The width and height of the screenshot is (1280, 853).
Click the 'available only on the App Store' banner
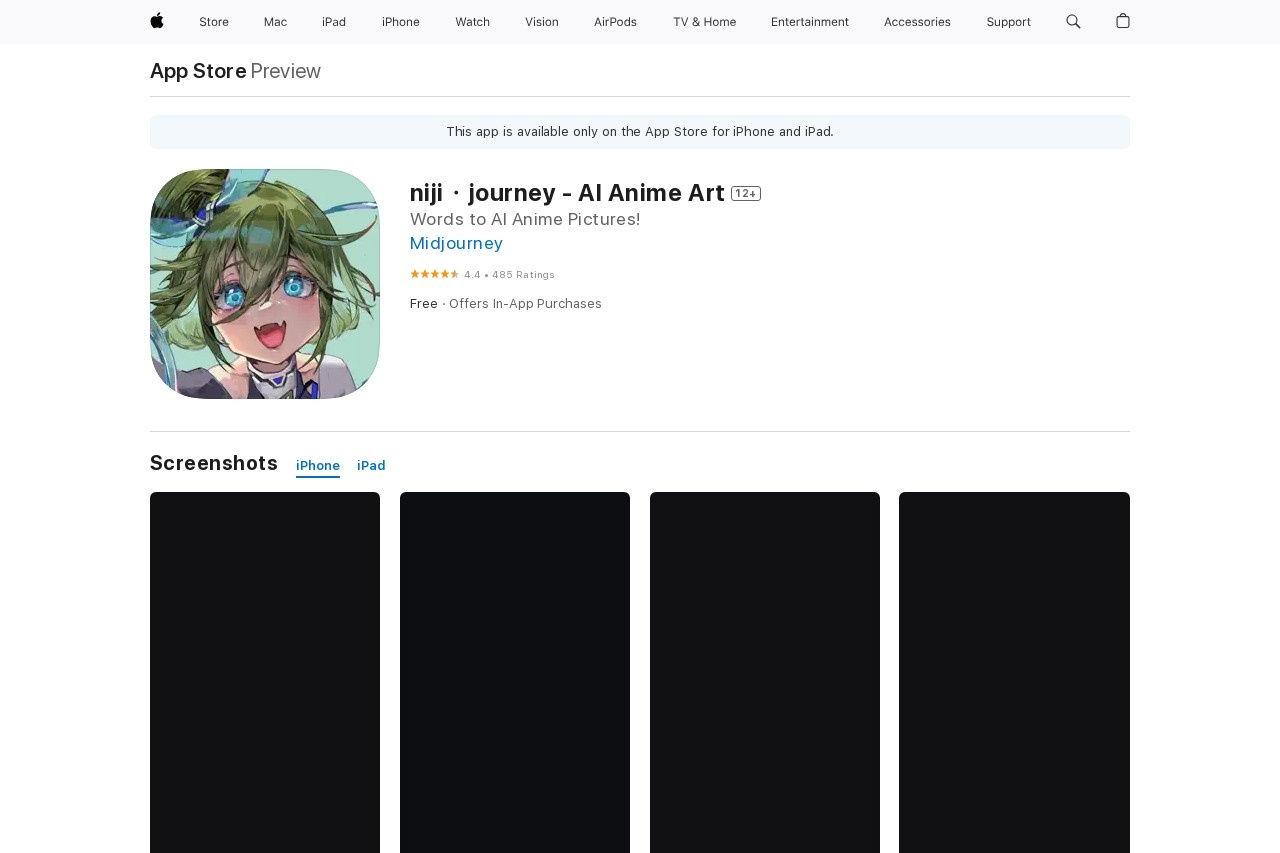640,132
